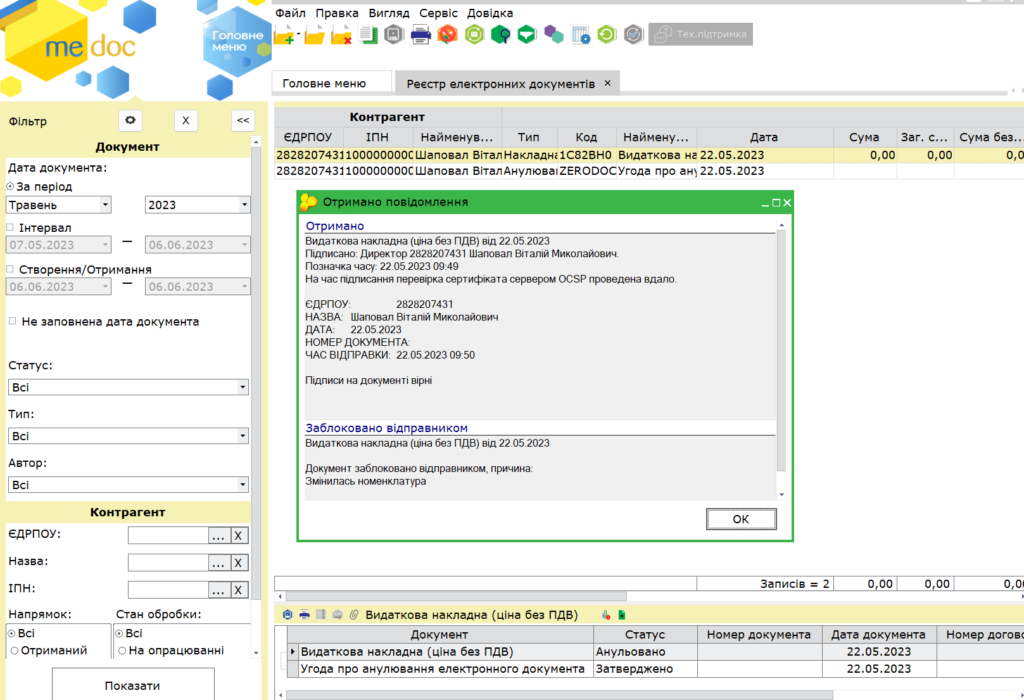This screenshot has width=1024, height=700.
Task: Click the ЄДРПОУ filter input field
Action: pyautogui.click(x=167, y=536)
